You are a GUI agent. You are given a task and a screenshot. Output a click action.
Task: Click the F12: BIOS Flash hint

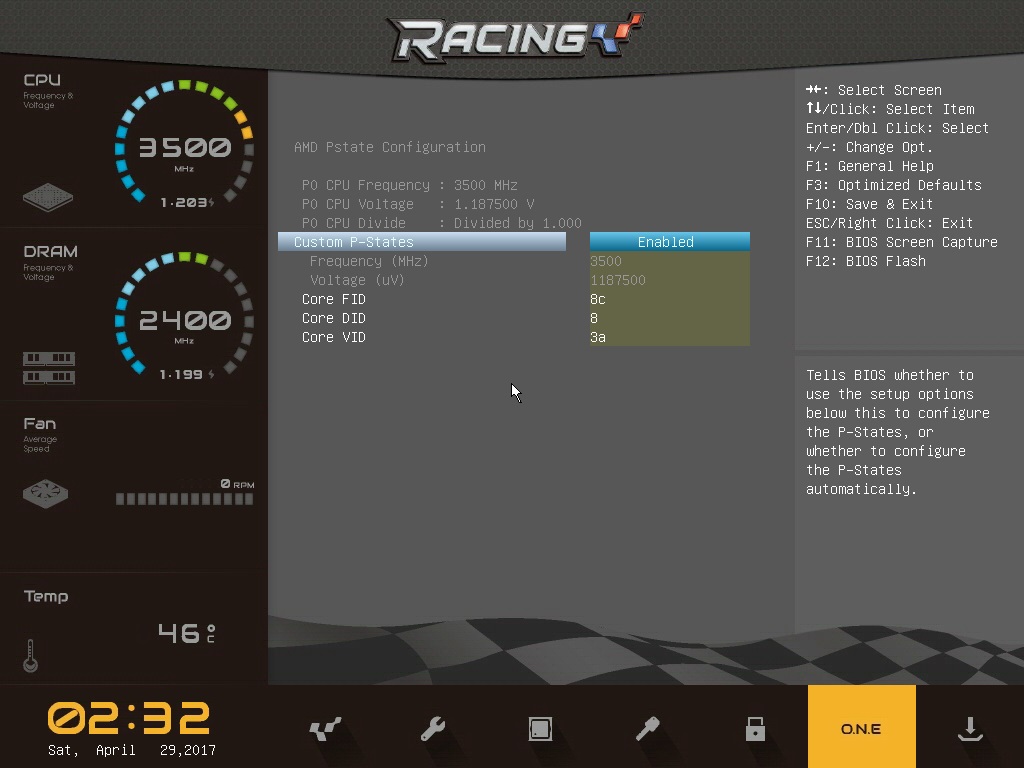tap(866, 261)
